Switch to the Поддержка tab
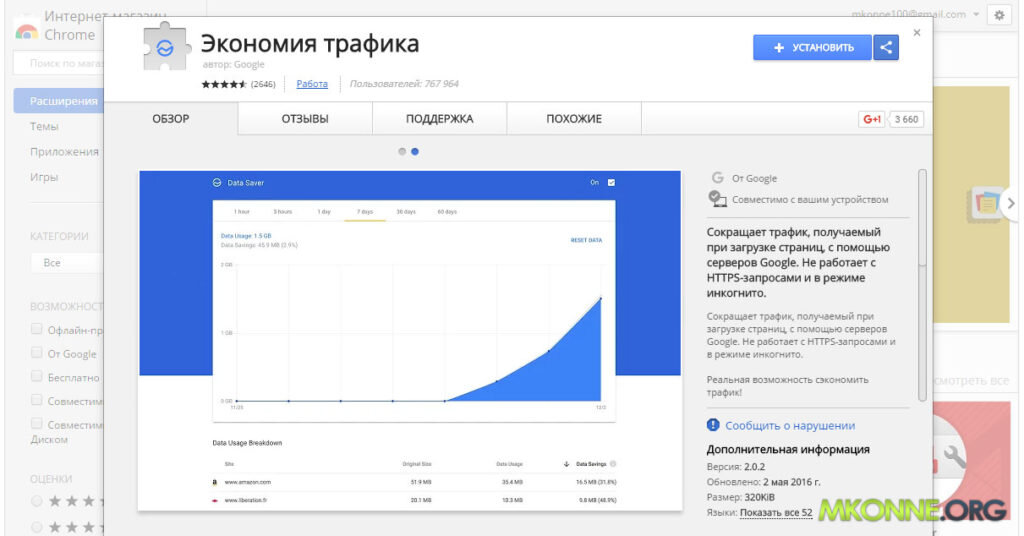The width and height of the screenshot is (1024, 536). pyautogui.click(x=440, y=119)
